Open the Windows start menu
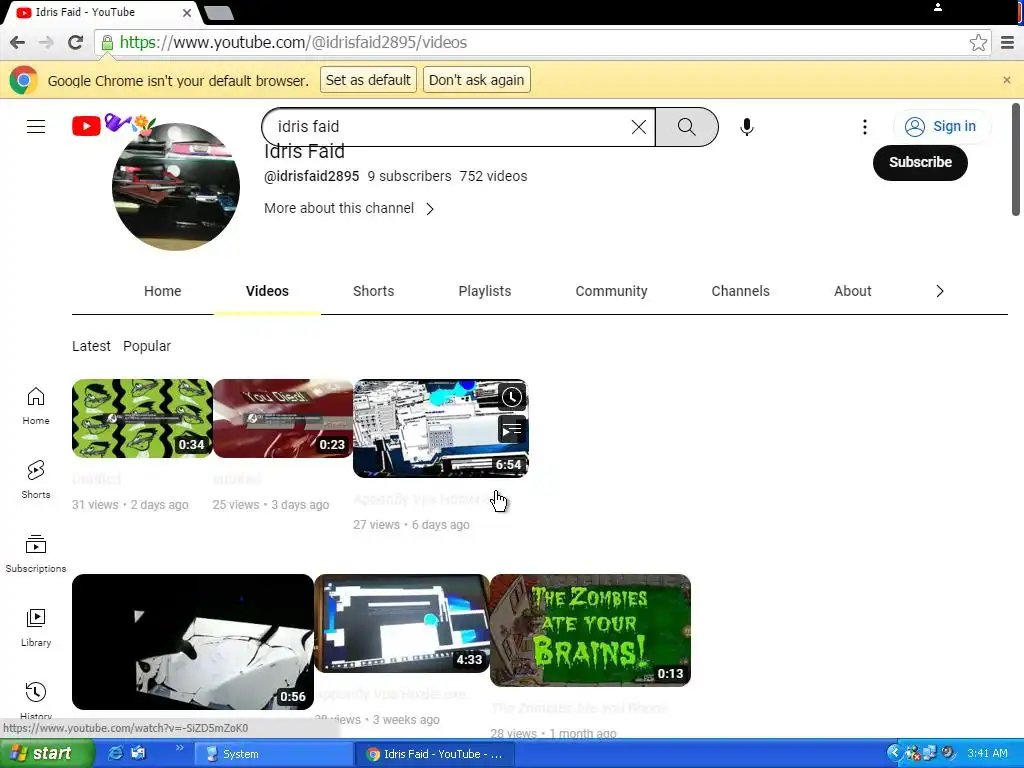This screenshot has height=768, width=1024. [x=46, y=754]
